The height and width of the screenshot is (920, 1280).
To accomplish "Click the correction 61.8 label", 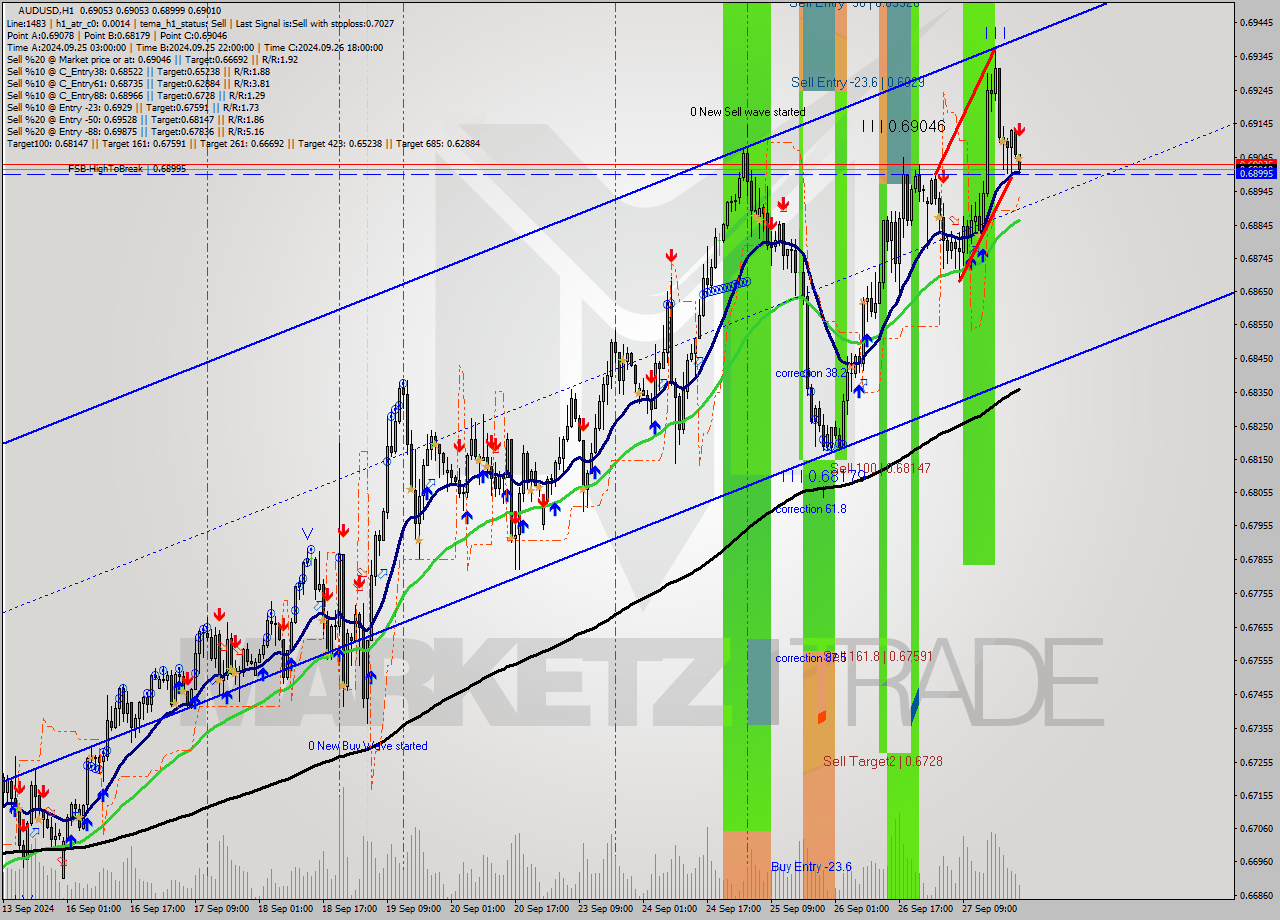I will (811, 509).
